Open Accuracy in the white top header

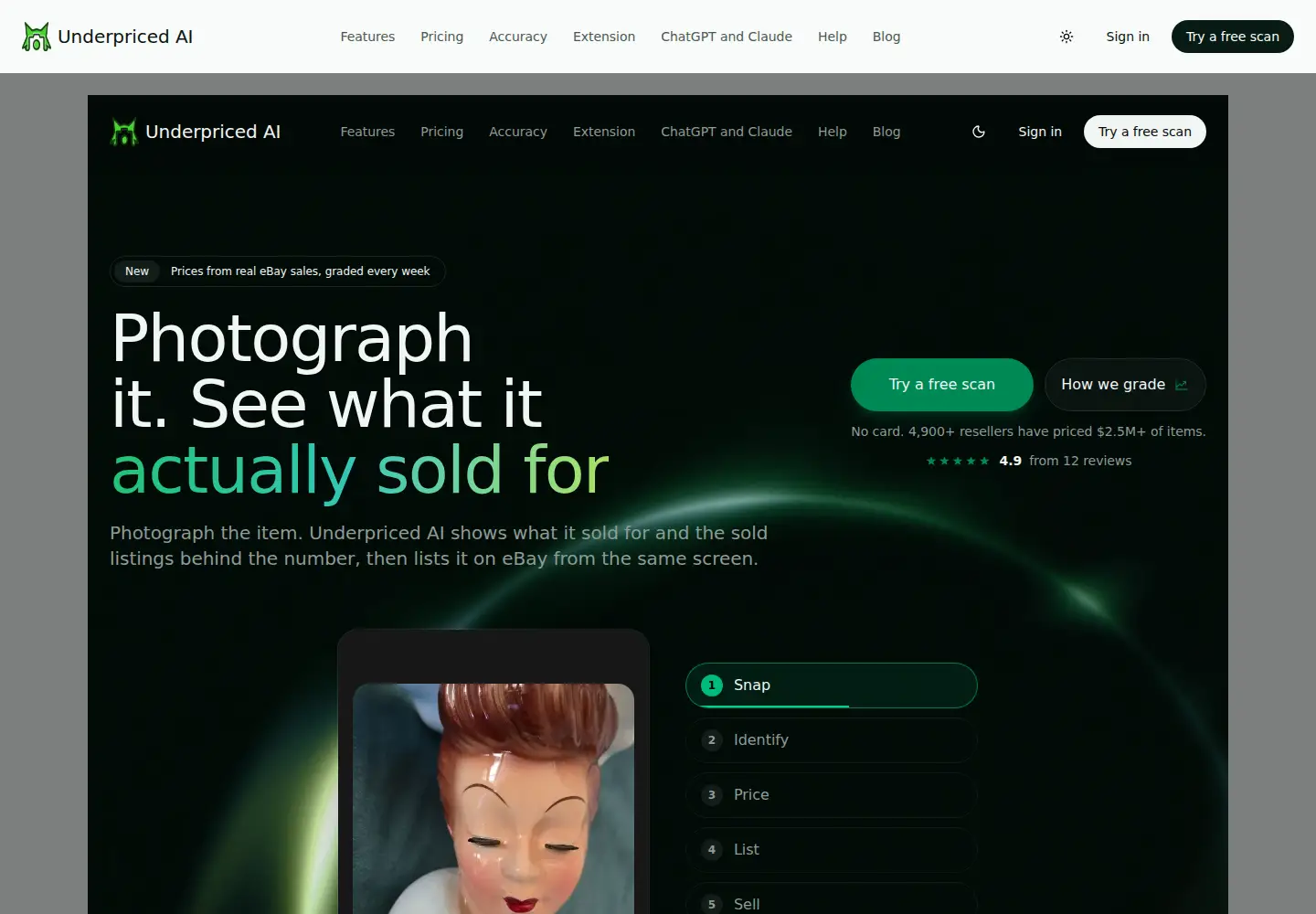[x=518, y=37]
